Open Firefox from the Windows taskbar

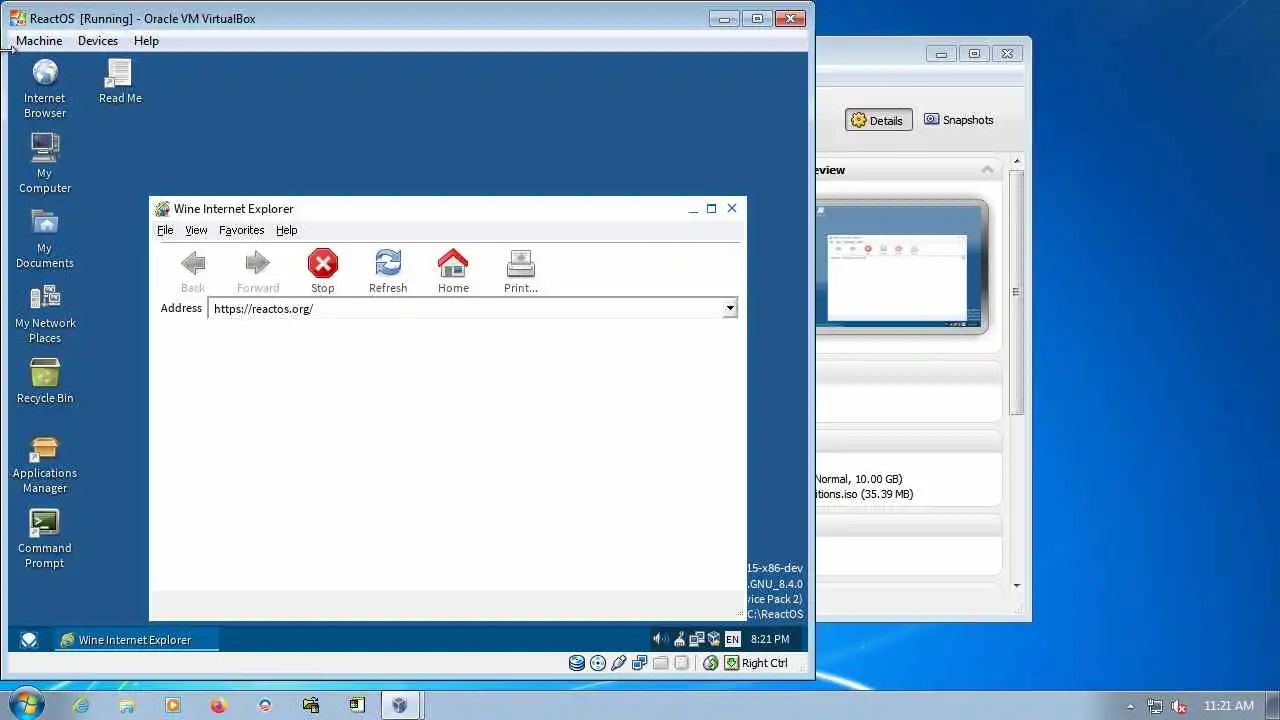(219, 705)
